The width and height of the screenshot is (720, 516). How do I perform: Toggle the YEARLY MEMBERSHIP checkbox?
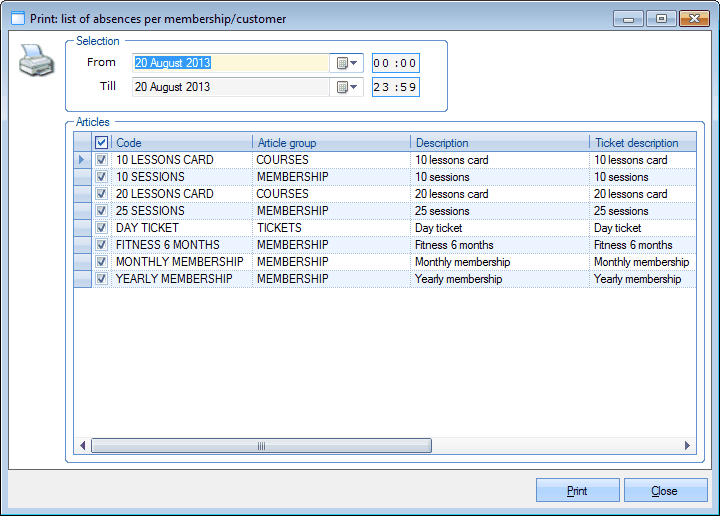(x=101, y=279)
